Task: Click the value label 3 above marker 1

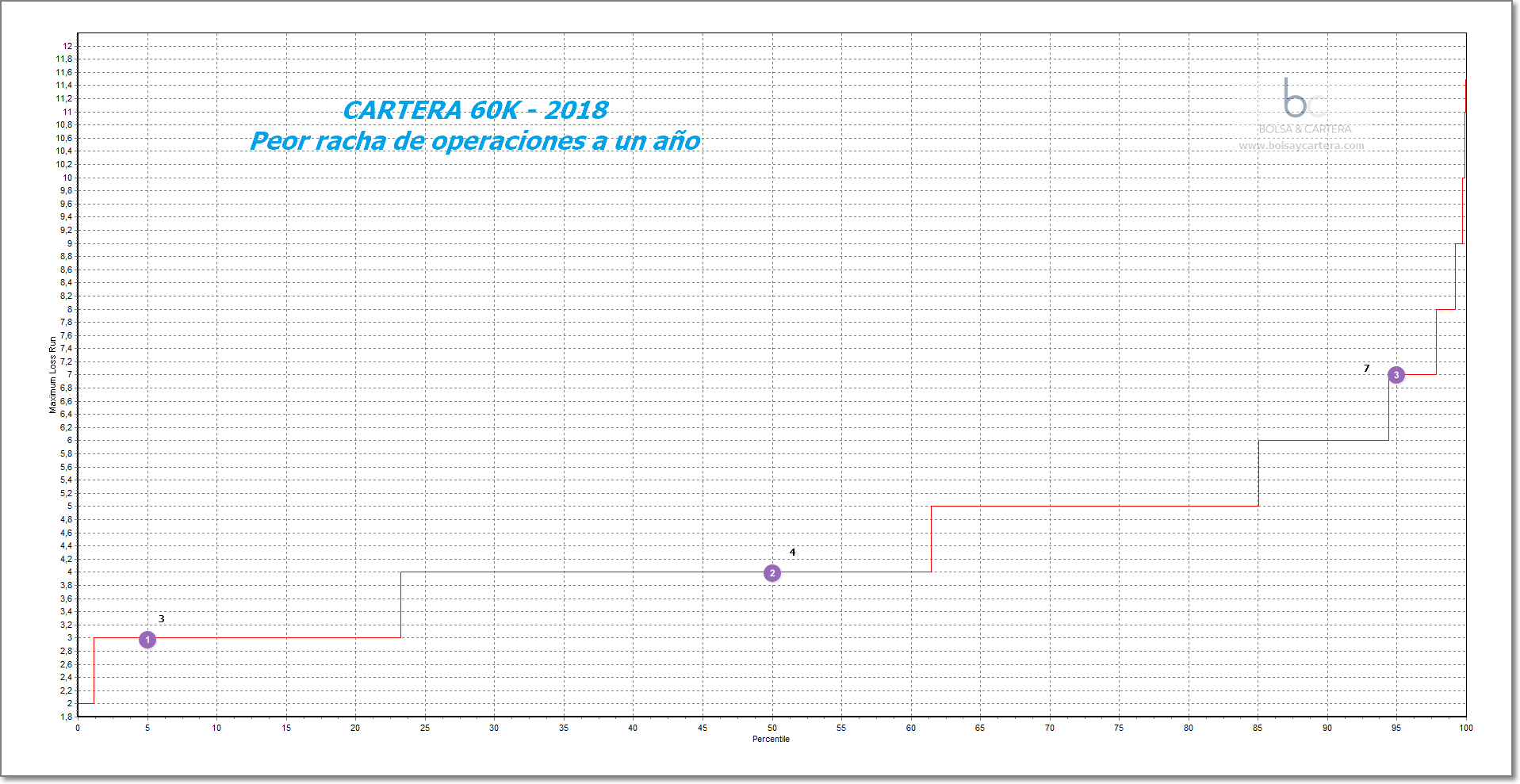Action: pyautogui.click(x=162, y=619)
